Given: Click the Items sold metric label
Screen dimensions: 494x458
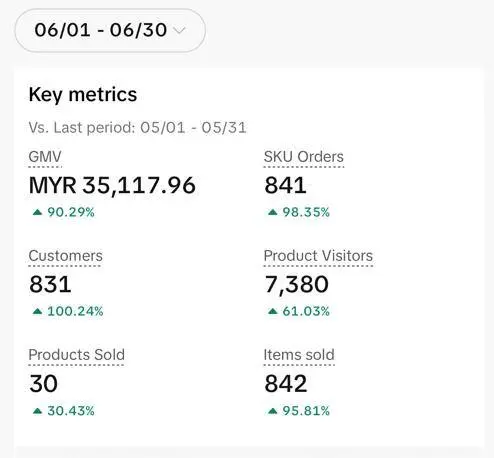Looking at the screenshot, I should [x=299, y=355].
